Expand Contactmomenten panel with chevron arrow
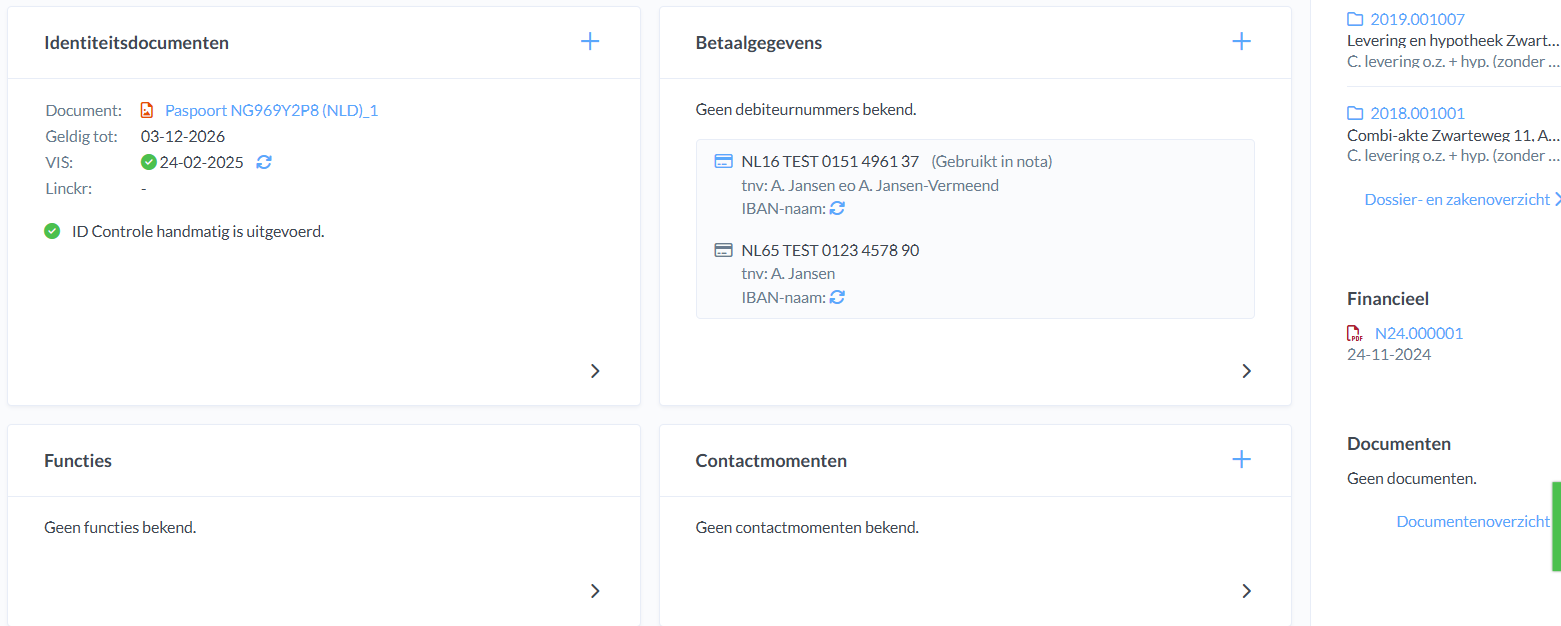Screen dimensions: 1561x626 [1246, 591]
